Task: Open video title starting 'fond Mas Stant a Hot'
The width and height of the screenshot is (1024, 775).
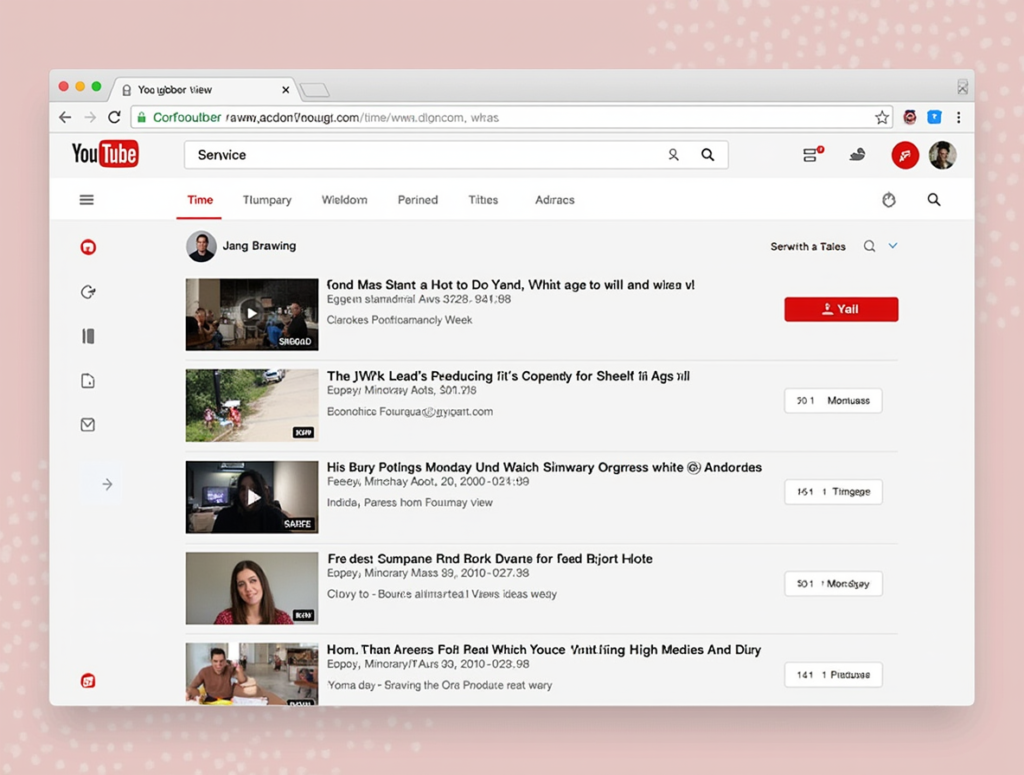Action: click(x=511, y=285)
